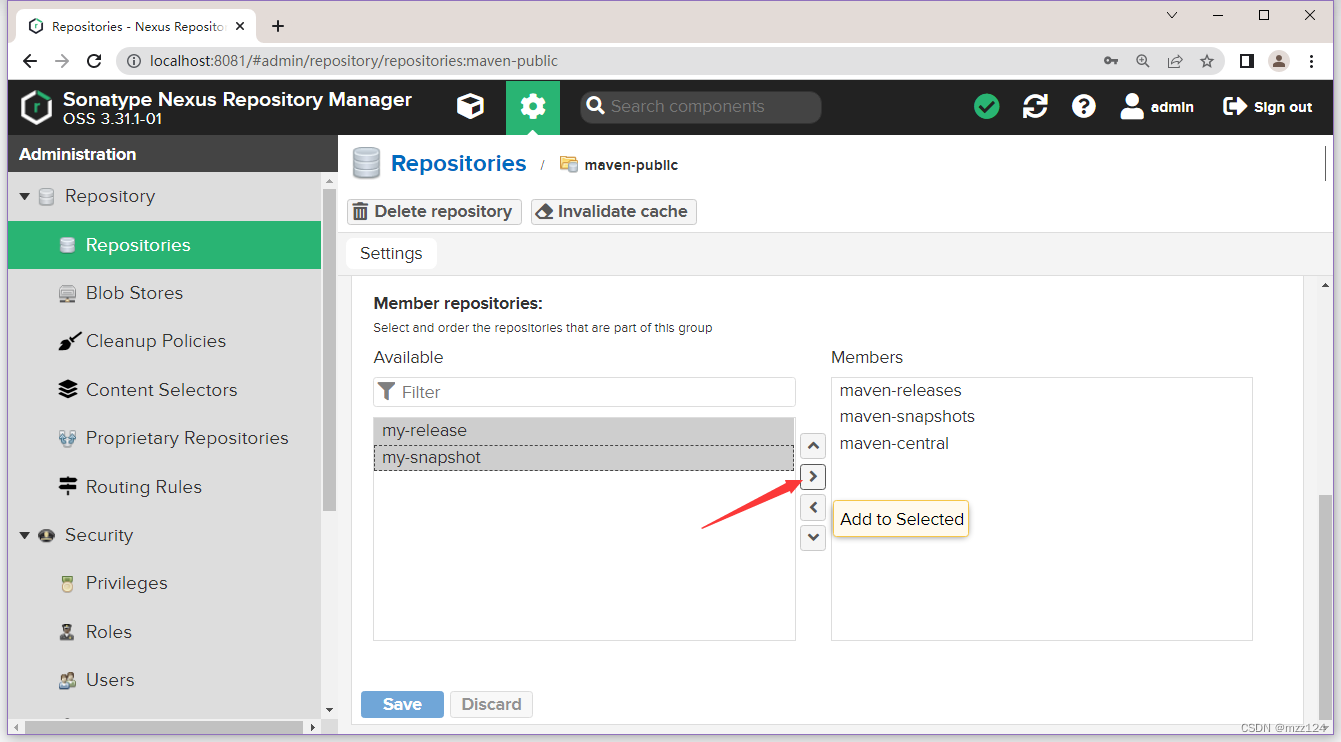
Task: Focus the Search components field
Action: tap(701, 107)
